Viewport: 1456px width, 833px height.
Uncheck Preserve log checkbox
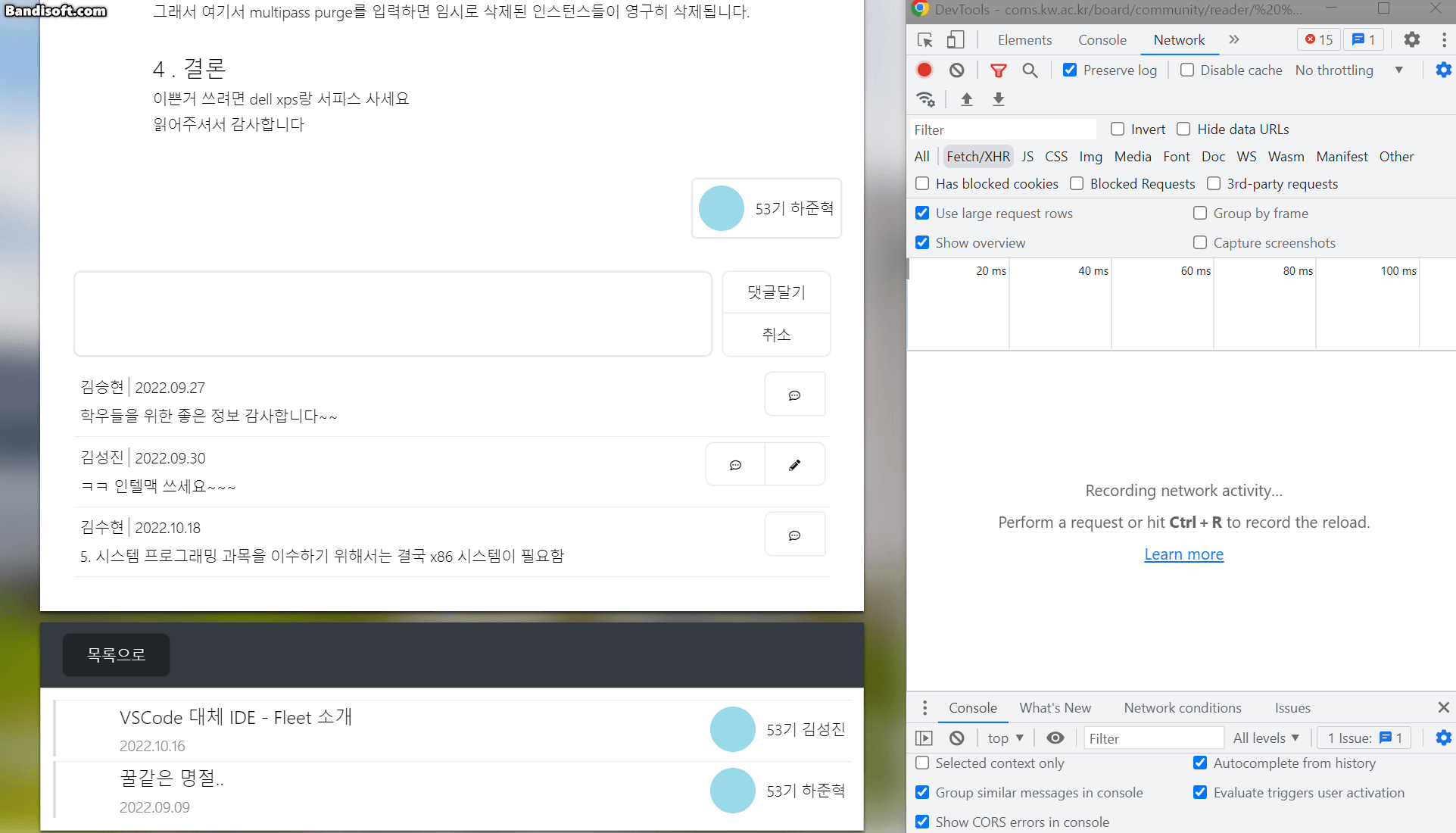coord(1070,70)
